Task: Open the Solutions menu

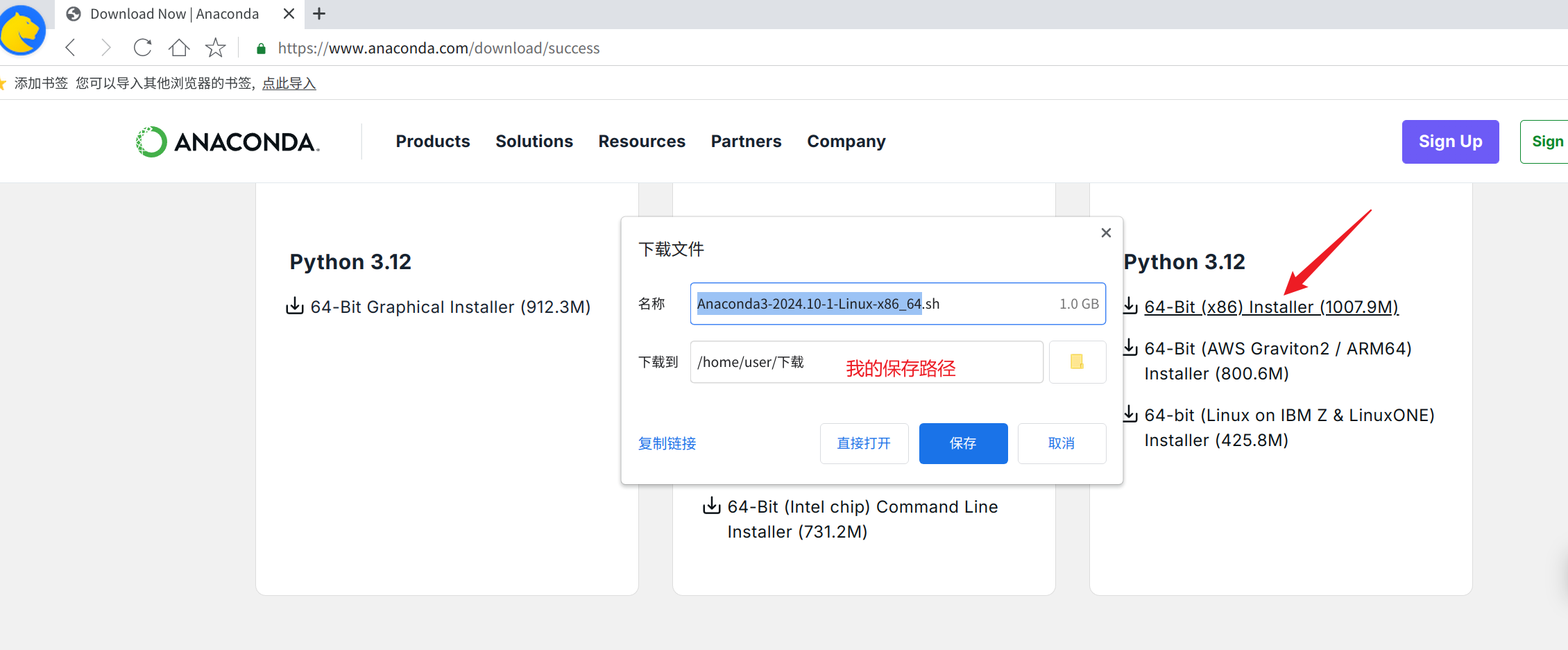Action: (534, 142)
